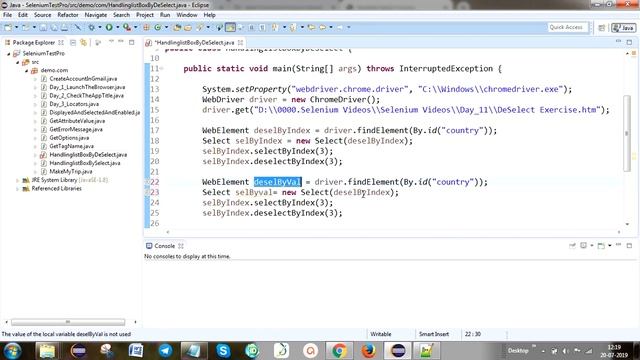Click the Save toolbar icon
The image size is (640, 360).
tap(43, 27)
